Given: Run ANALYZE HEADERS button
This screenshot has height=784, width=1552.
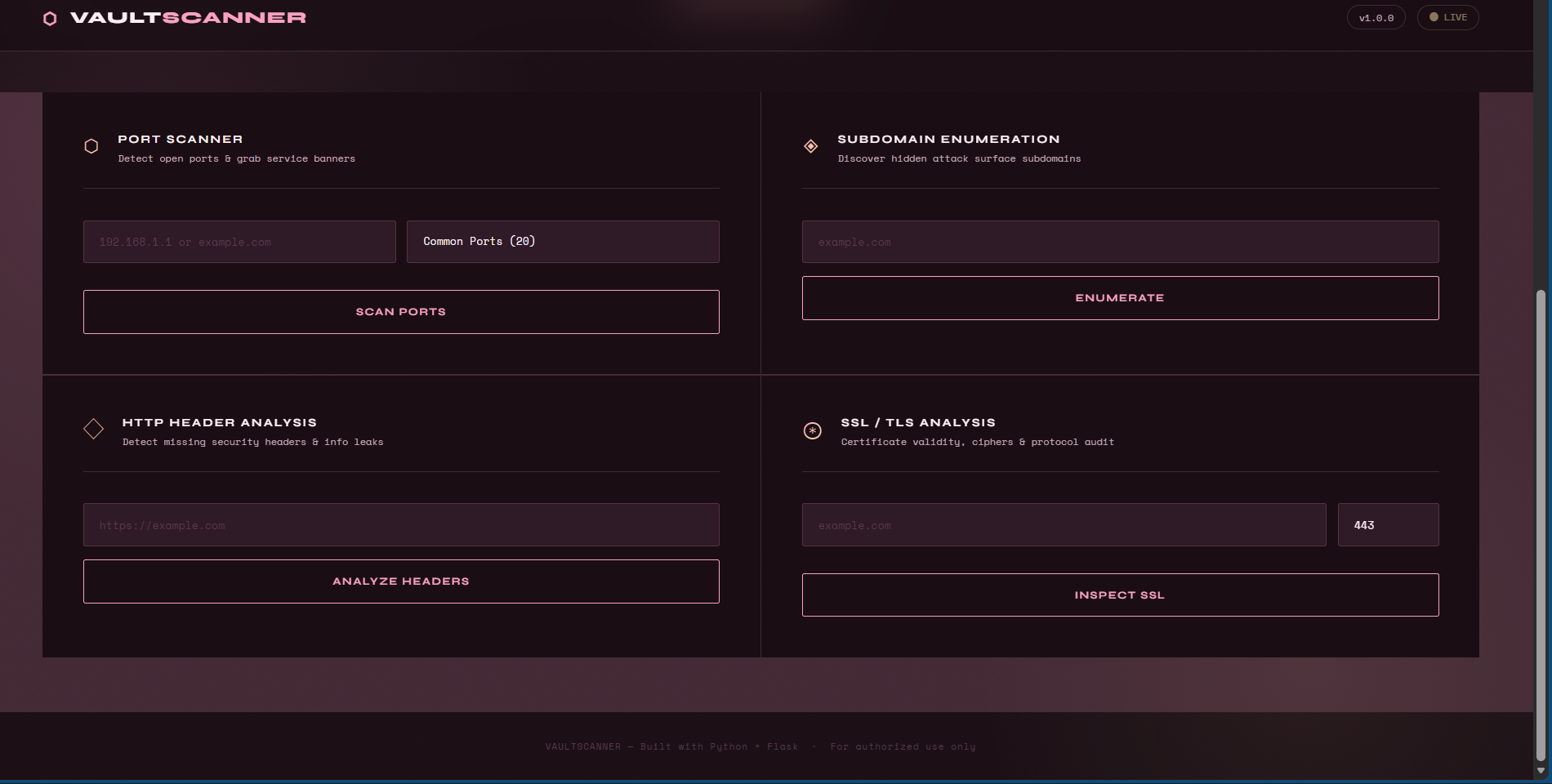Looking at the screenshot, I should coord(401,581).
